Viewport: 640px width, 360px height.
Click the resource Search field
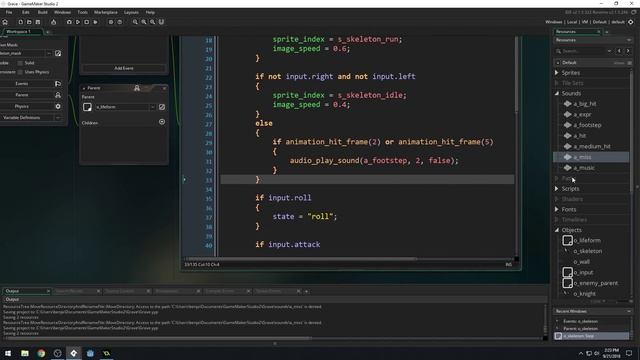point(583,51)
